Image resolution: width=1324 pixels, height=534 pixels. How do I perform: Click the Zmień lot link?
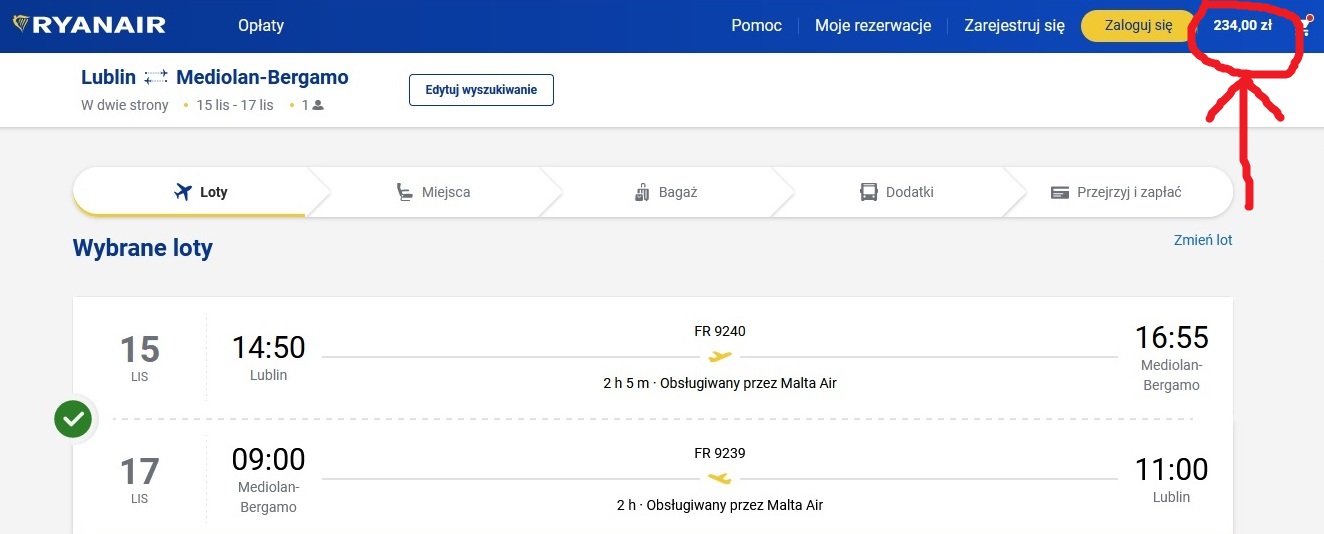1203,240
